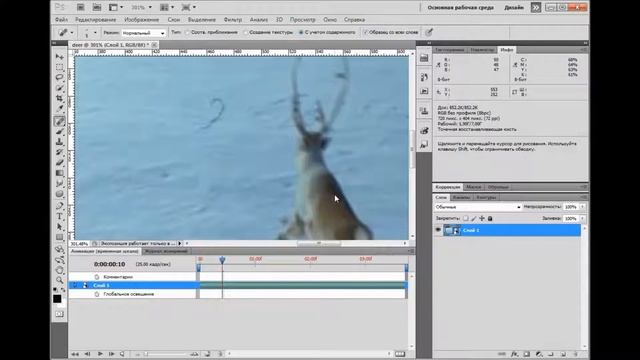
Task: Select the Move tool
Action: (x=60, y=57)
